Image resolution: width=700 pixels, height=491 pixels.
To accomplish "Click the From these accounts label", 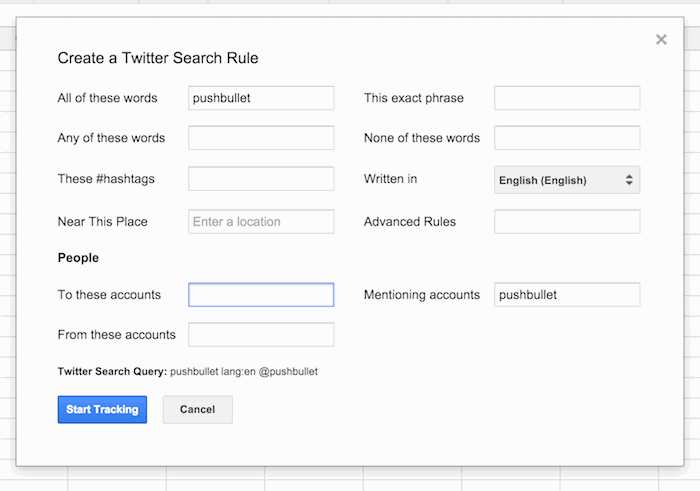I will 117,334.
